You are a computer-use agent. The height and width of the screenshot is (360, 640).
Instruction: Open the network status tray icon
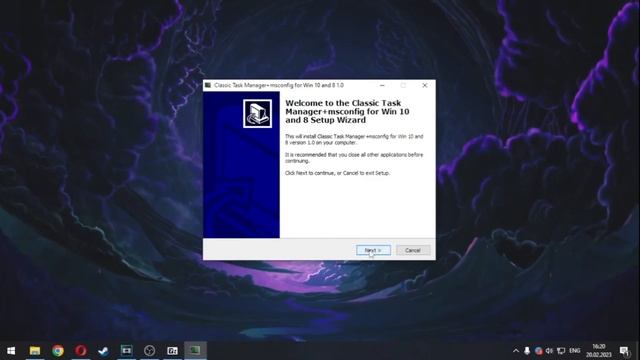[561, 351]
